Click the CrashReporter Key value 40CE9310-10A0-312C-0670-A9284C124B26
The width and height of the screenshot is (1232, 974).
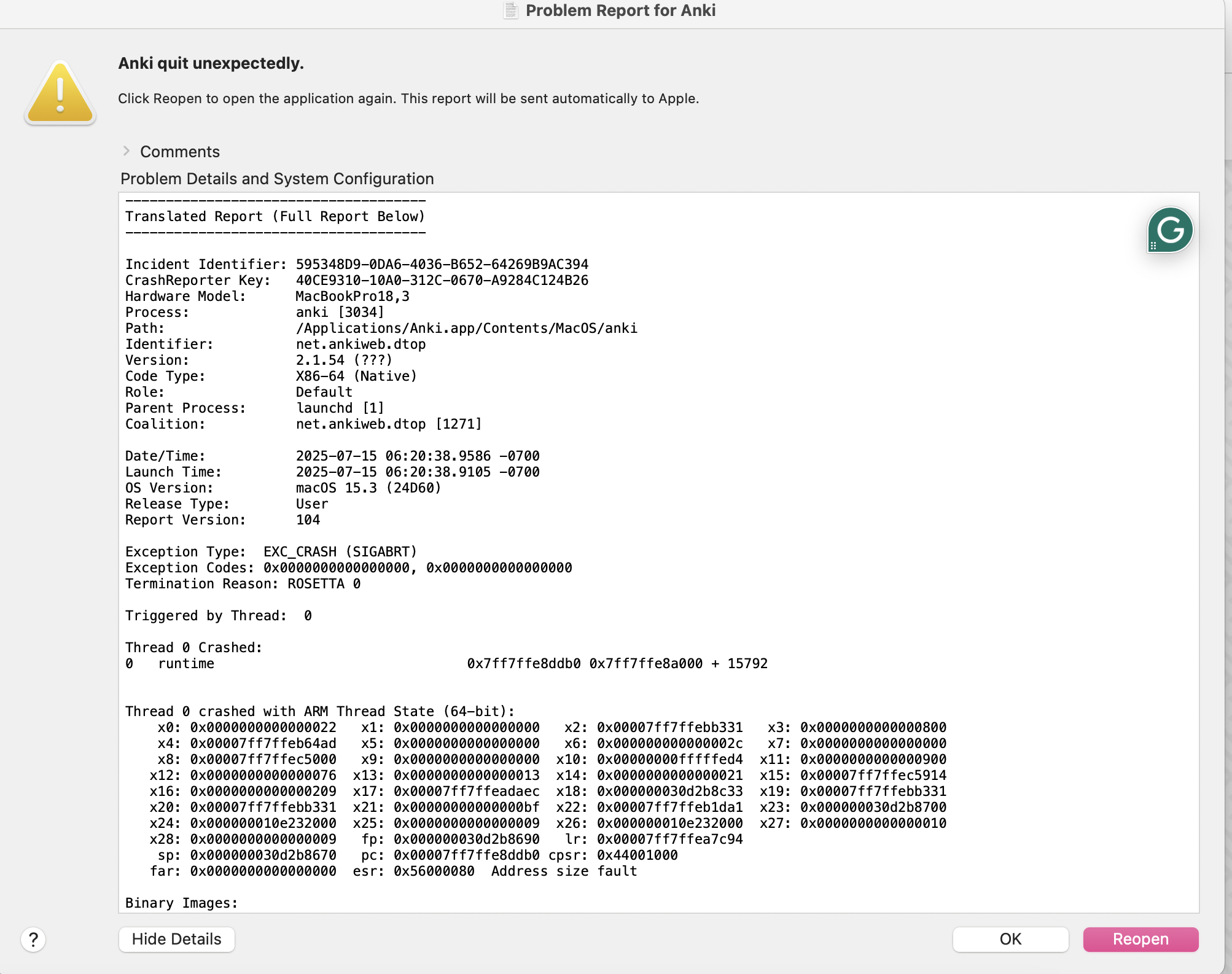click(x=442, y=280)
